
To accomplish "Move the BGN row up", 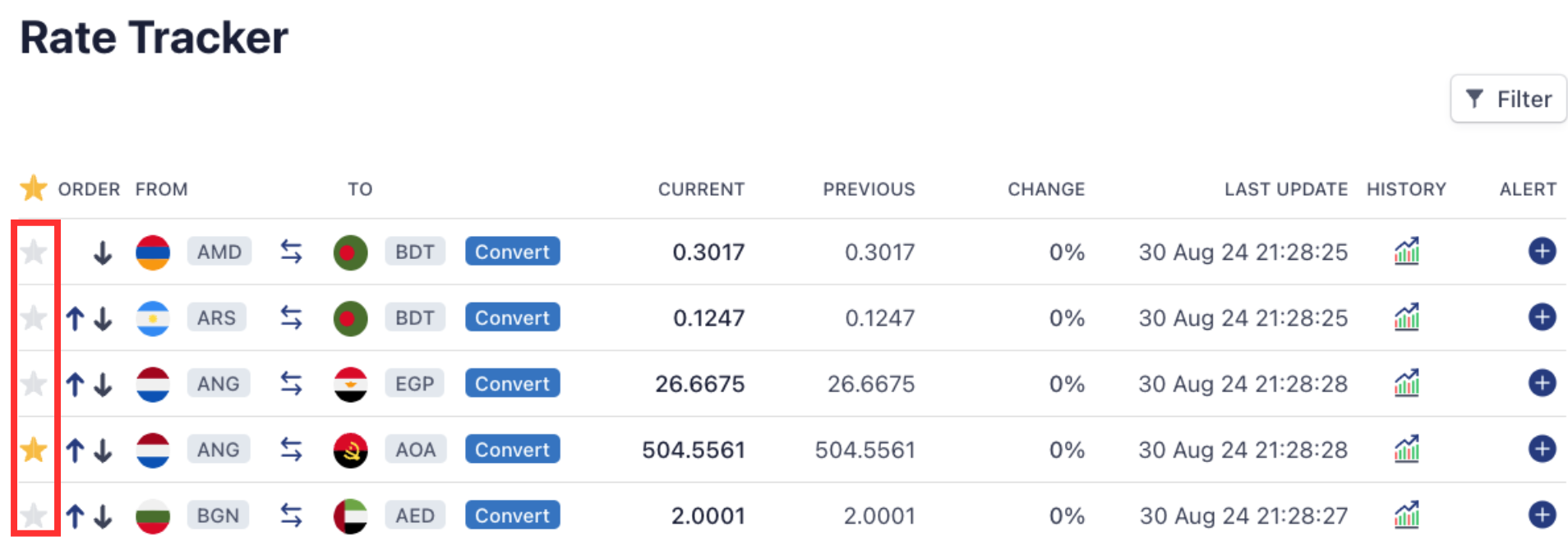I will coord(76,516).
